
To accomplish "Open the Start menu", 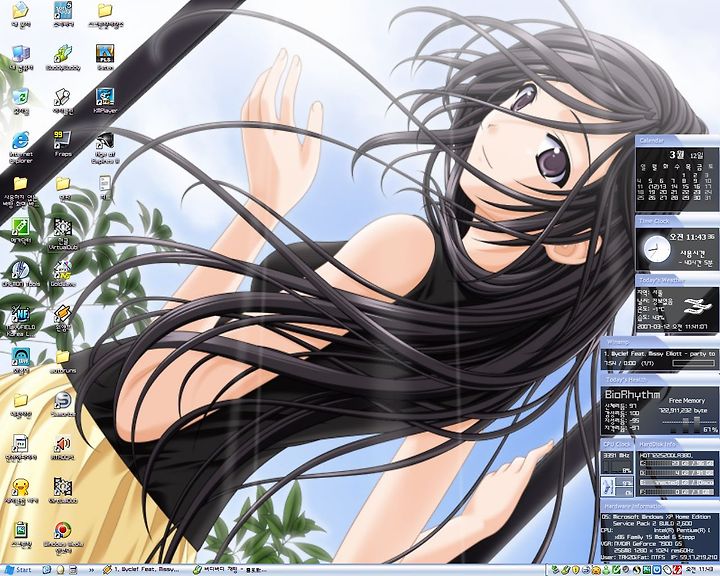I will point(18,570).
